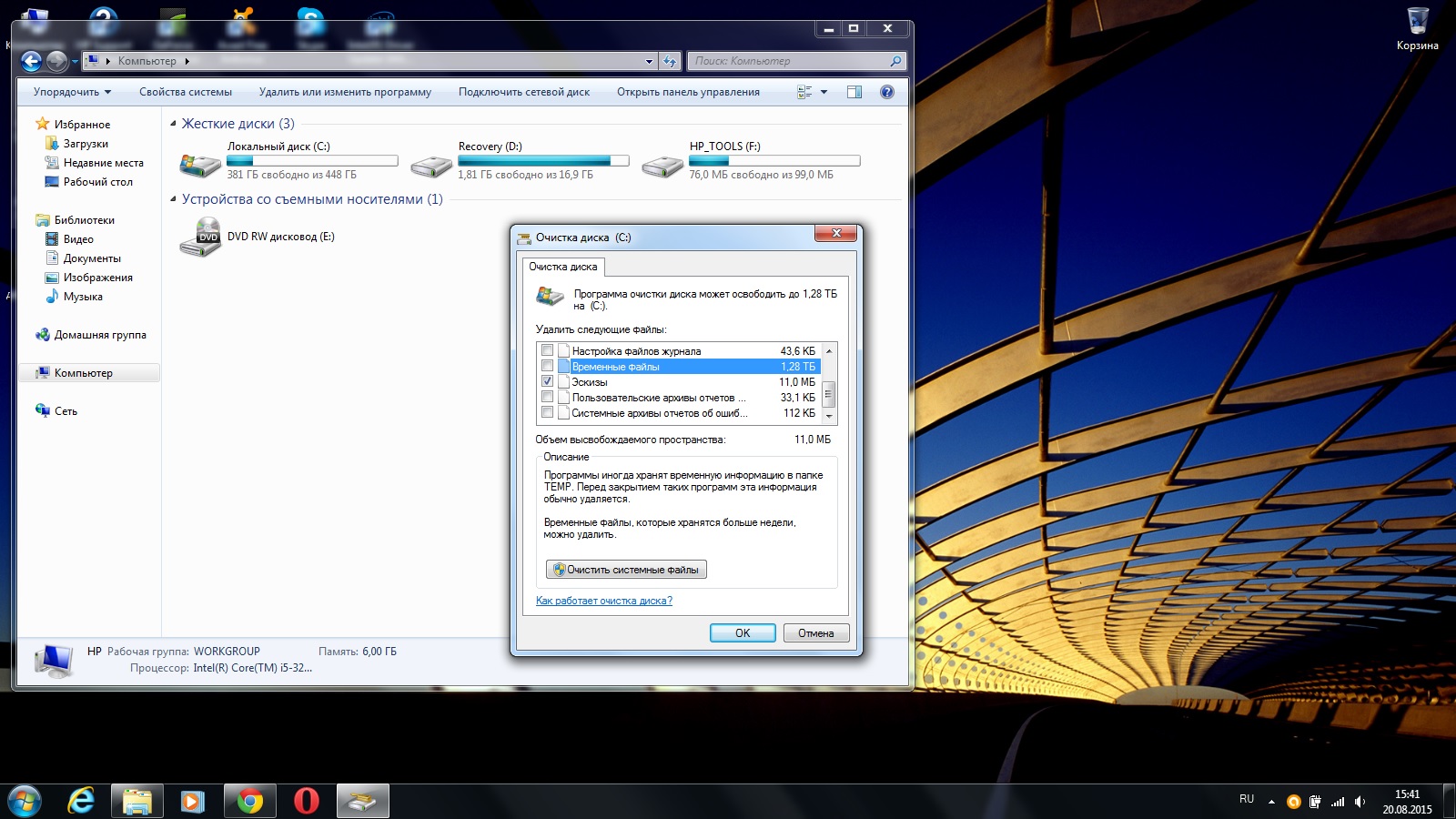Show the preview pane
Image resolution: width=1456 pixels, height=819 pixels.
tap(854, 92)
